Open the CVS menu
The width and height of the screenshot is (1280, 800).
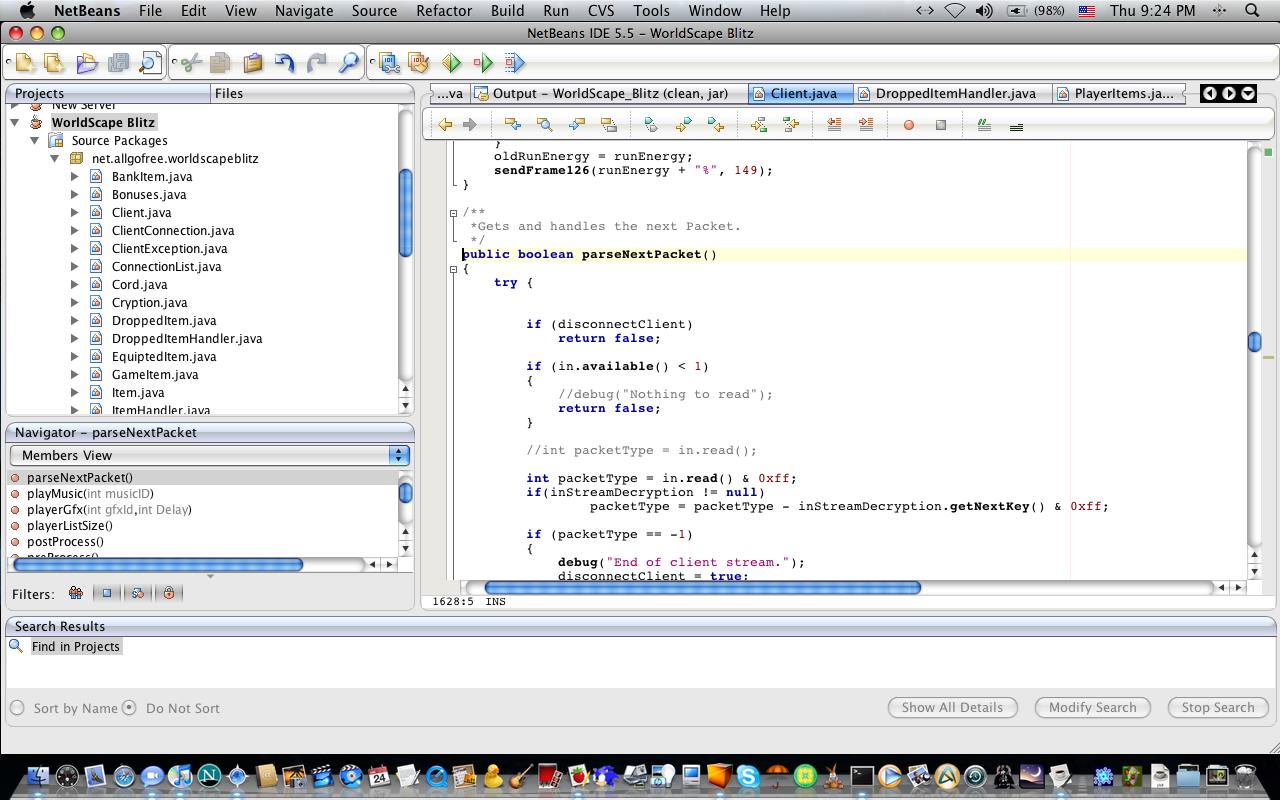click(601, 10)
